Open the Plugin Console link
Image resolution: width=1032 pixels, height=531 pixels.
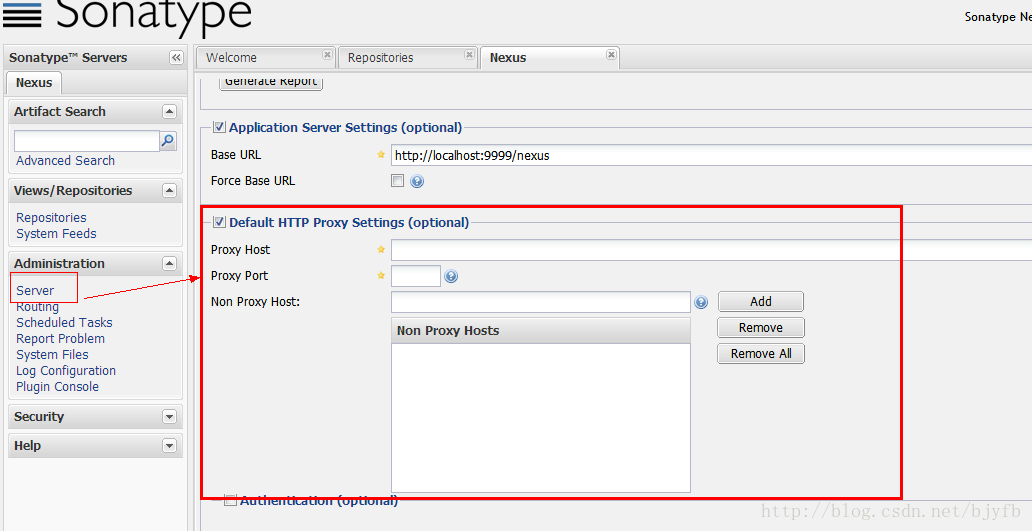[57, 387]
